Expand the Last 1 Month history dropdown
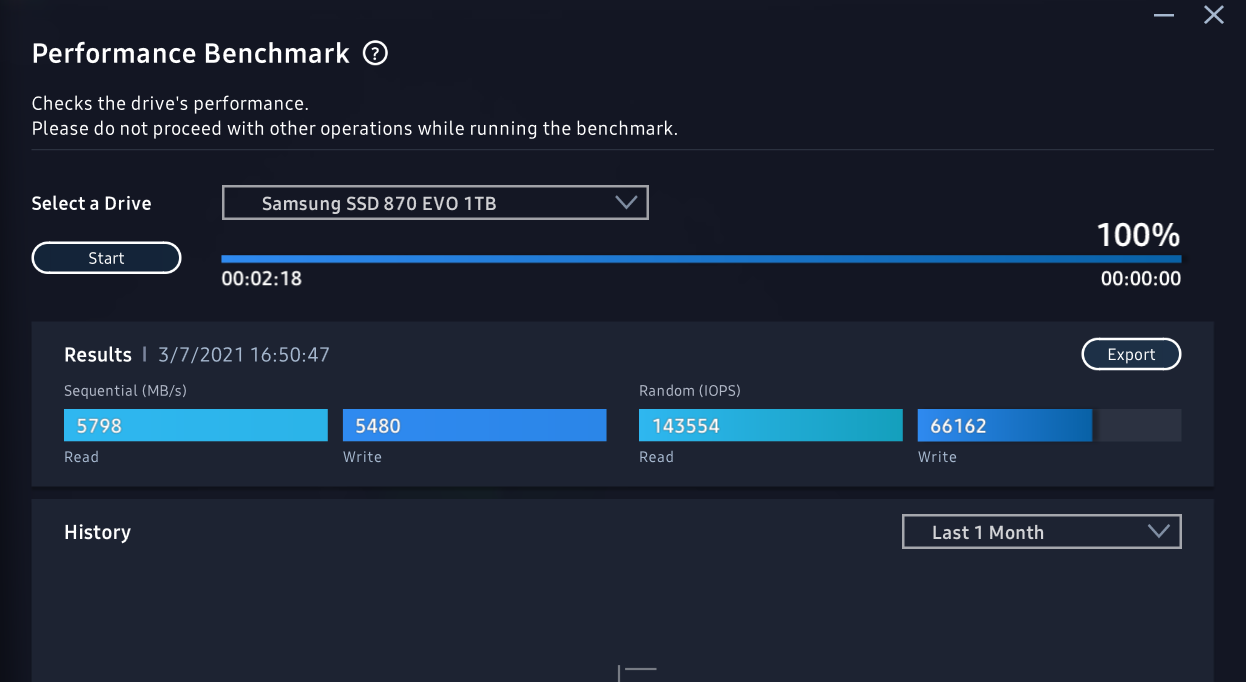1246x682 pixels. [x=1041, y=532]
